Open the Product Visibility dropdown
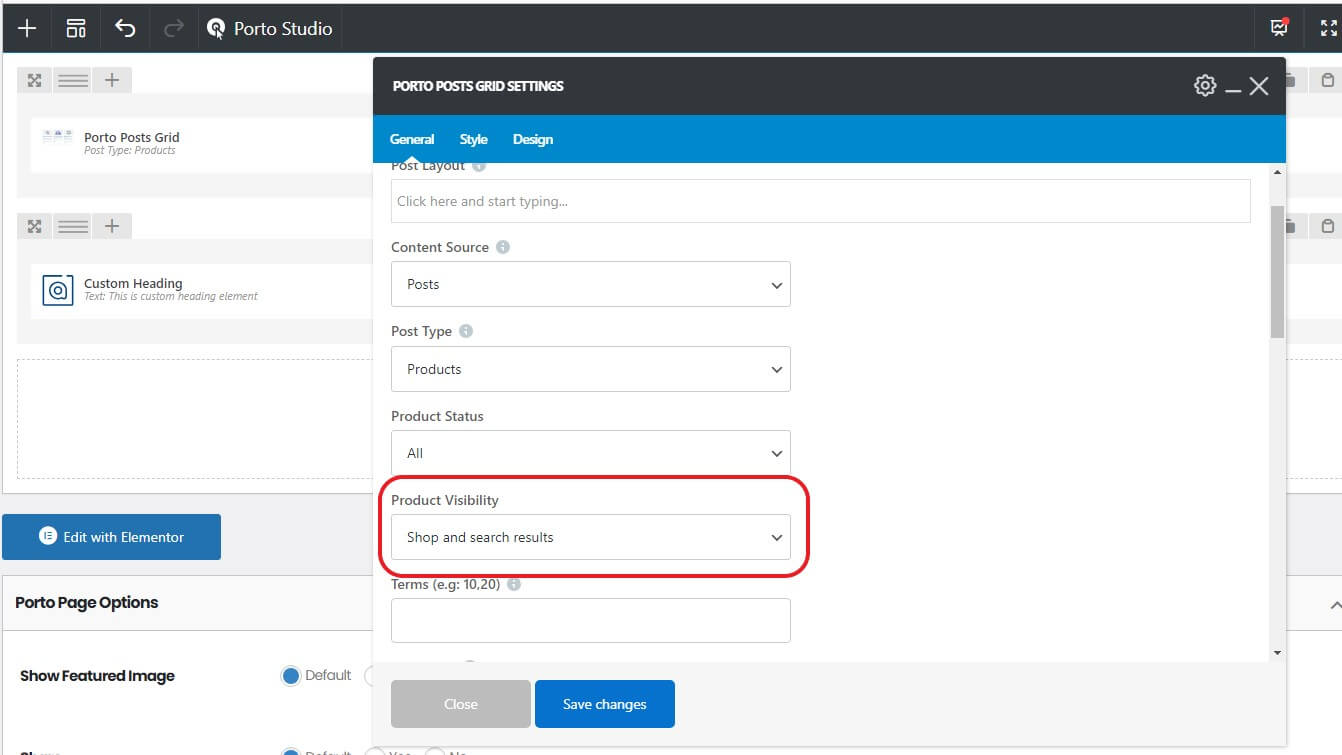1342x755 pixels. (x=591, y=537)
